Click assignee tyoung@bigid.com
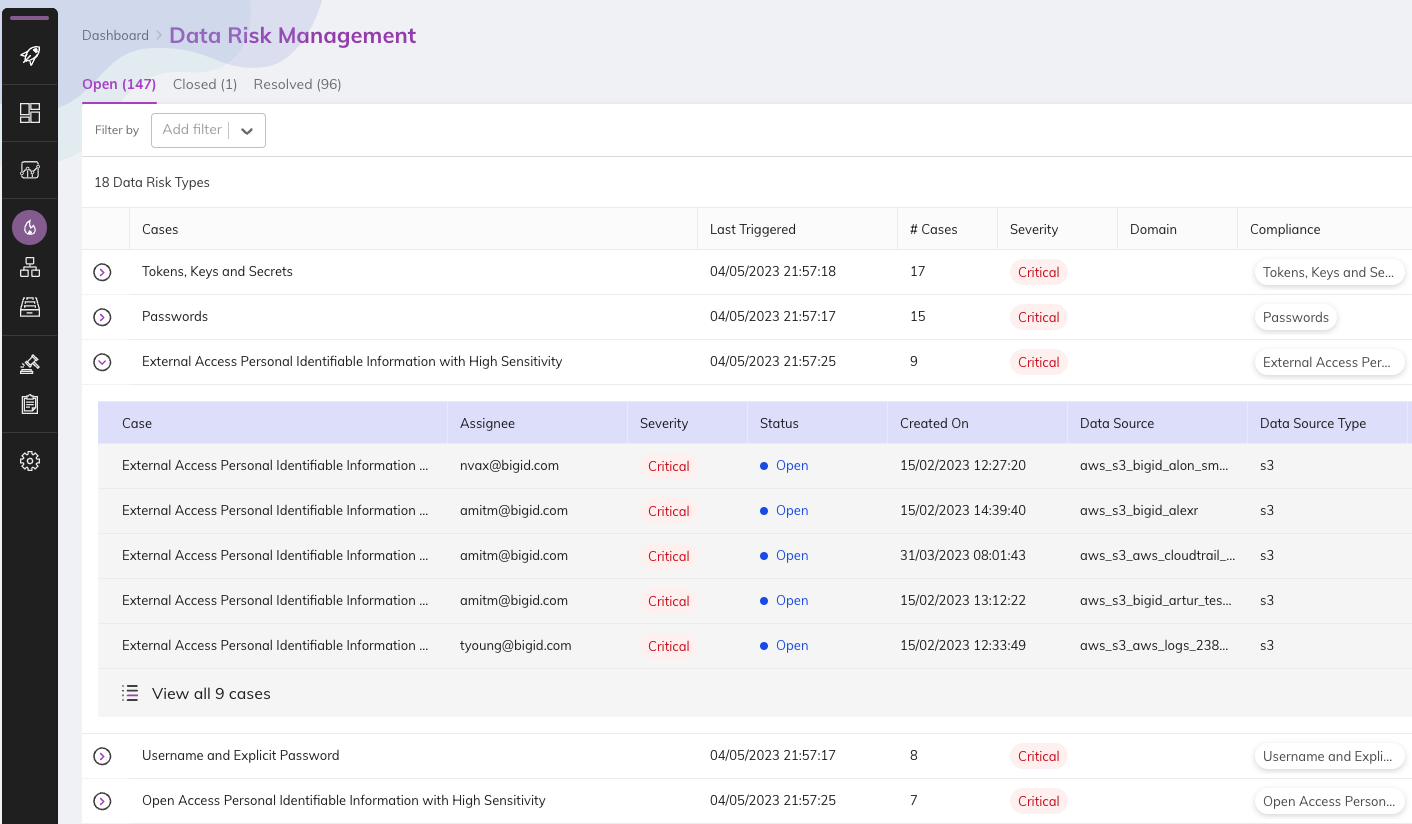The image size is (1412, 824). click(x=516, y=646)
